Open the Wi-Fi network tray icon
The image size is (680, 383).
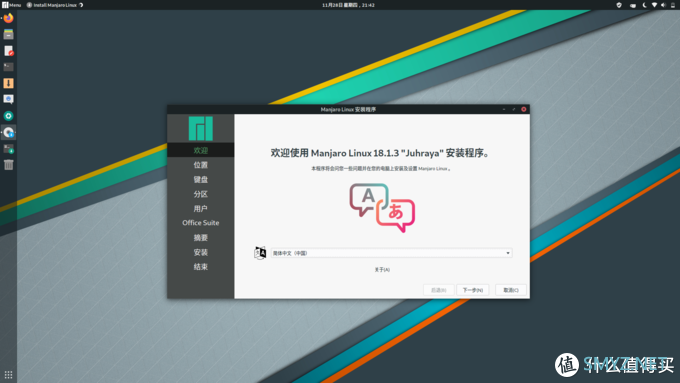(x=654, y=5)
